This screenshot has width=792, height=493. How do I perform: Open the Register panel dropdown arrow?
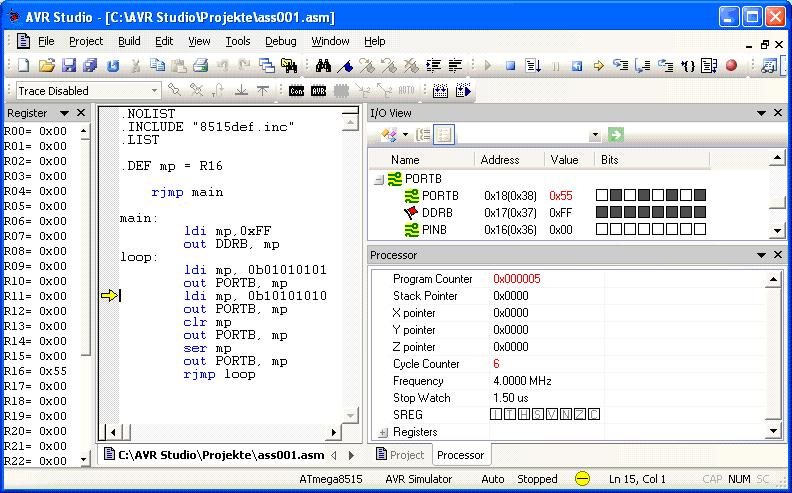click(64, 113)
